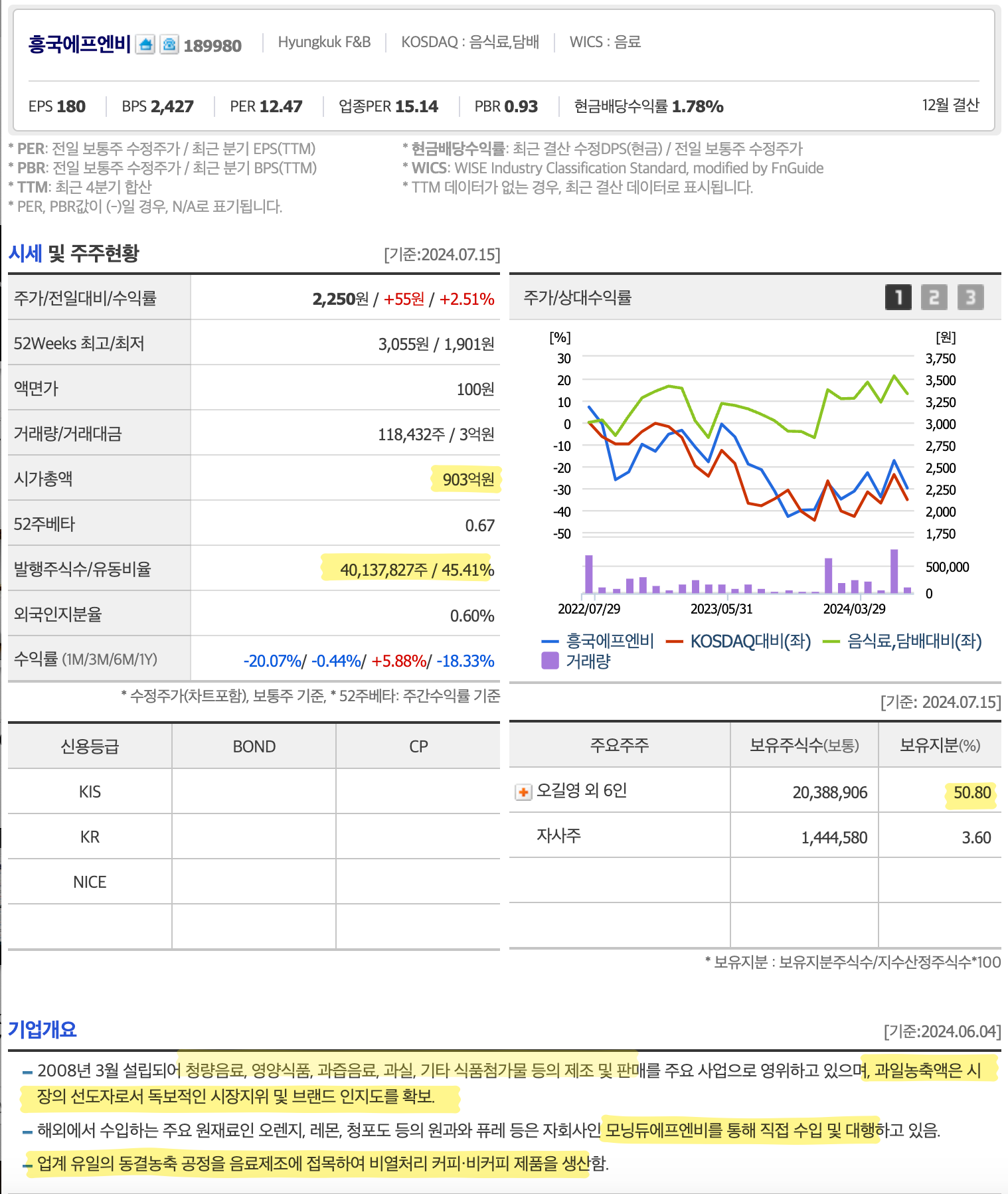
Task: Click the KOSDAQ : 음식료,담배 label
Action: coord(470,42)
